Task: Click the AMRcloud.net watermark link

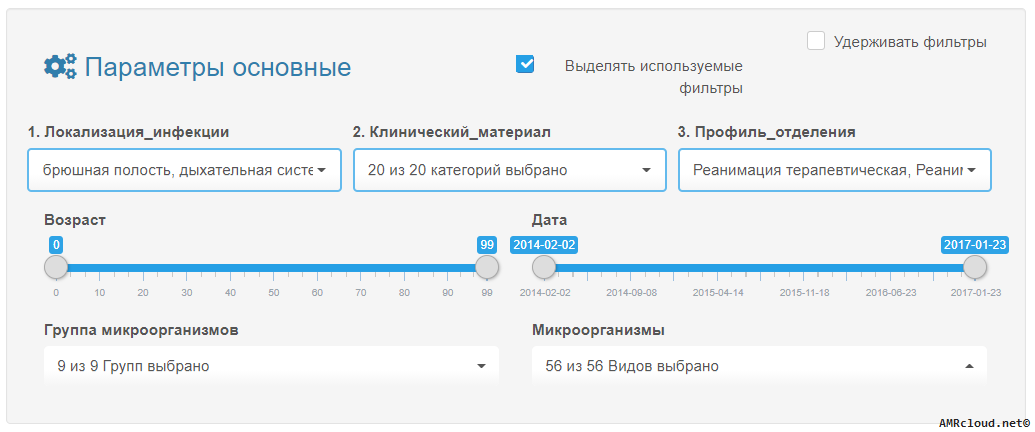Action: click(984, 422)
